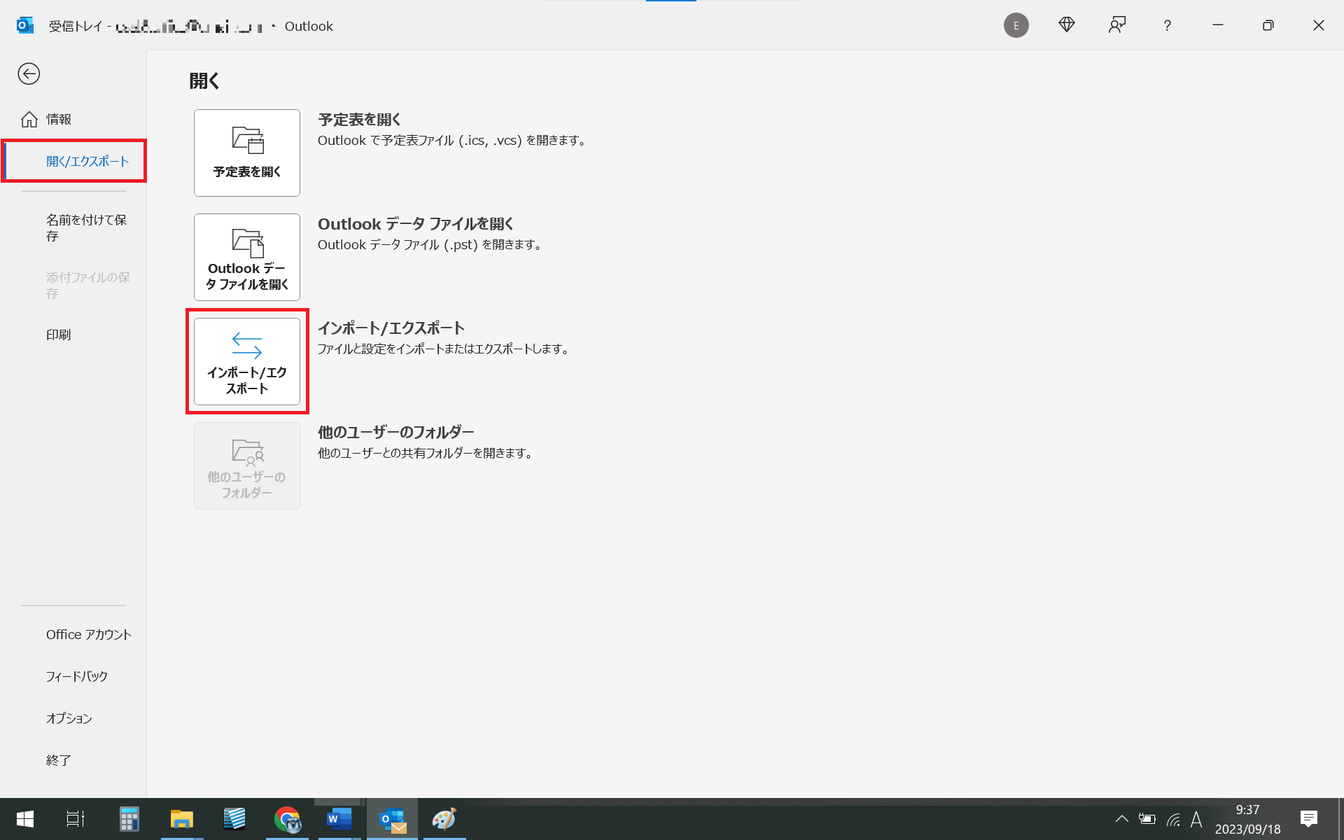Image resolution: width=1344 pixels, height=840 pixels.
Task: Select the 情報 menu item
Action: click(59, 119)
